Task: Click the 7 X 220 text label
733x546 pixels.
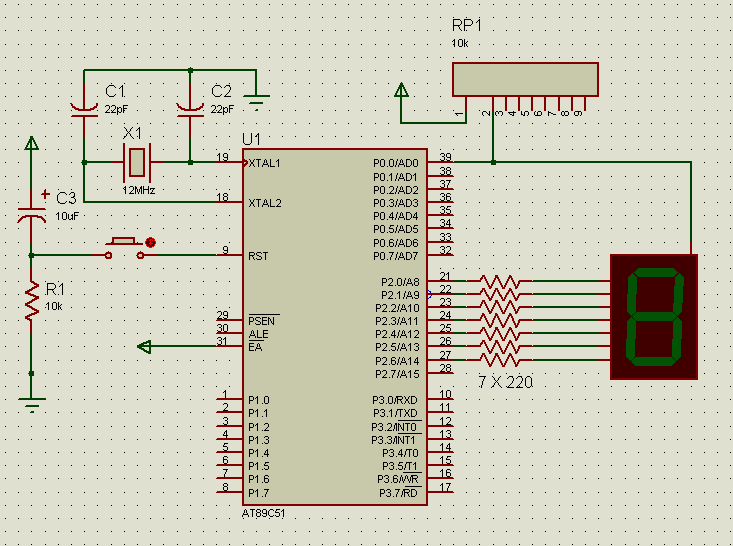Action: tap(505, 382)
